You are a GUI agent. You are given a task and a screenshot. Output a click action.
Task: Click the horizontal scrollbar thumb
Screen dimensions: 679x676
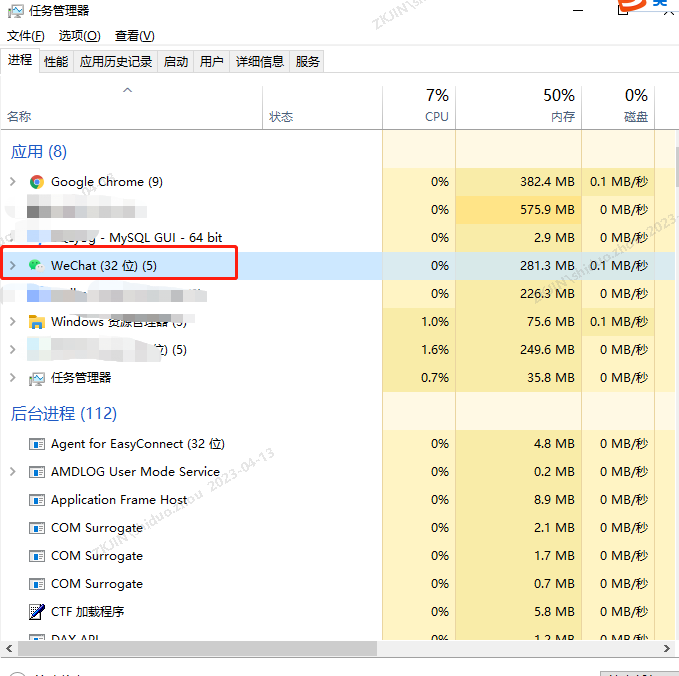197,649
